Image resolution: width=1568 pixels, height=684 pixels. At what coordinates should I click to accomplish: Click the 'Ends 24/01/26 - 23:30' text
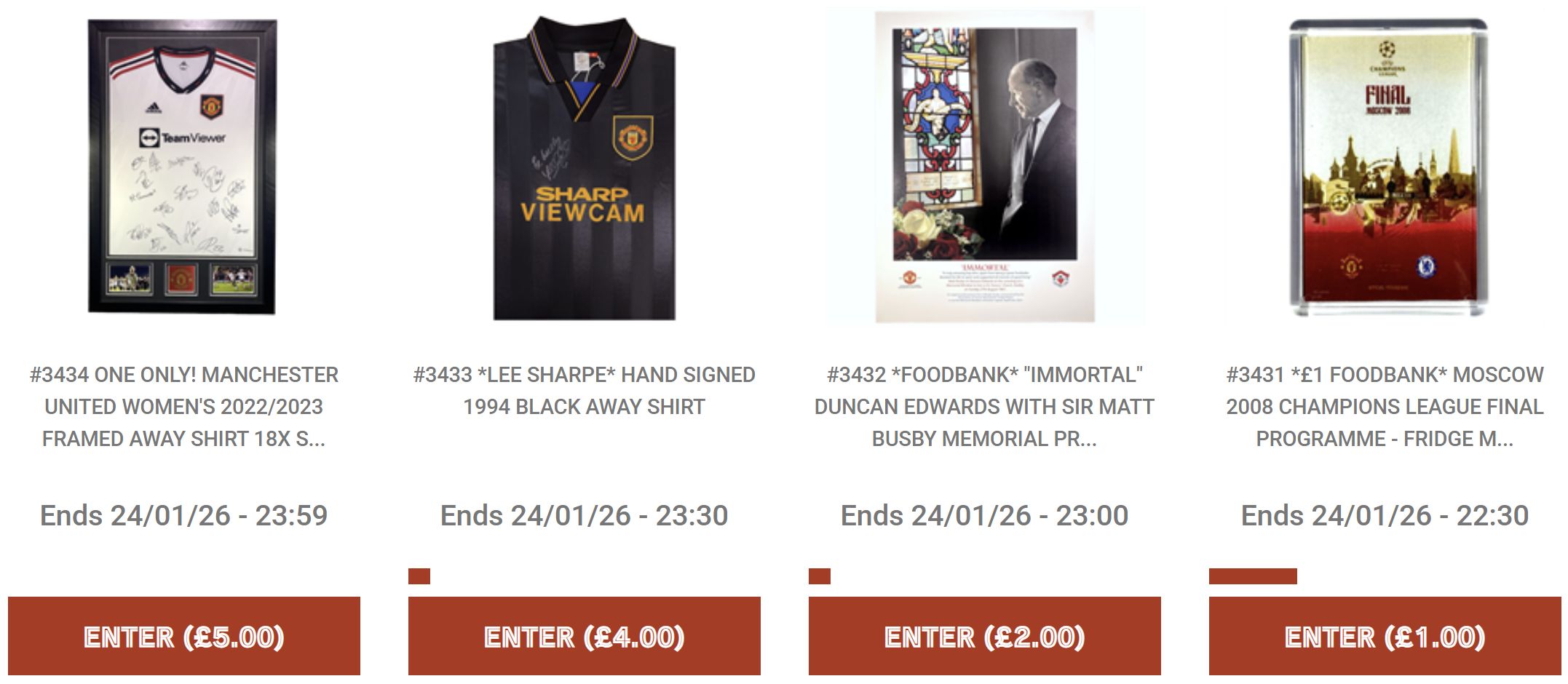pyautogui.click(x=585, y=515)
